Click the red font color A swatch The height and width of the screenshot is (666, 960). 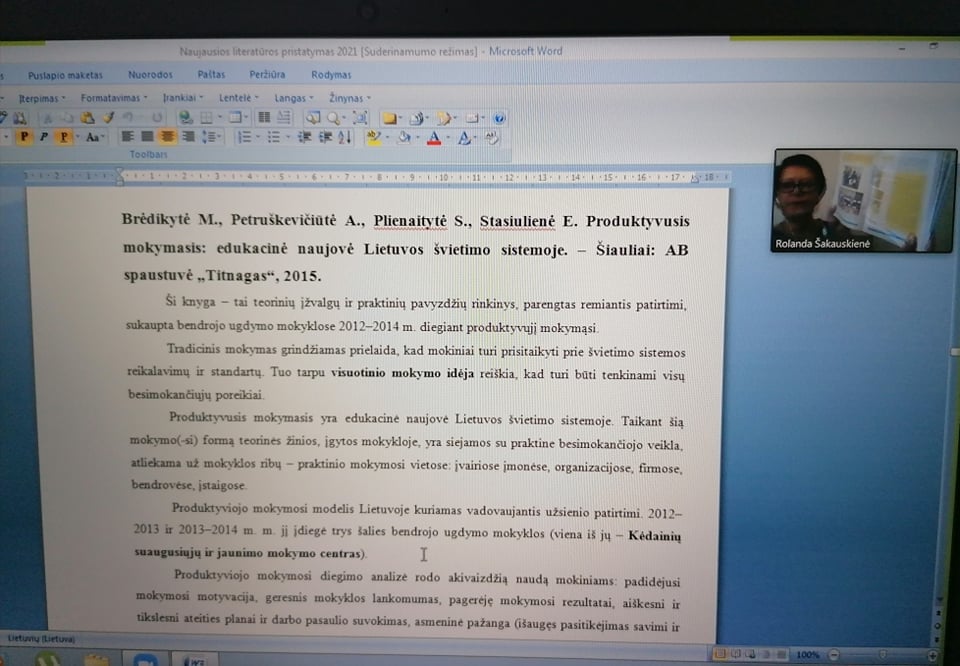tap(434, 138)
